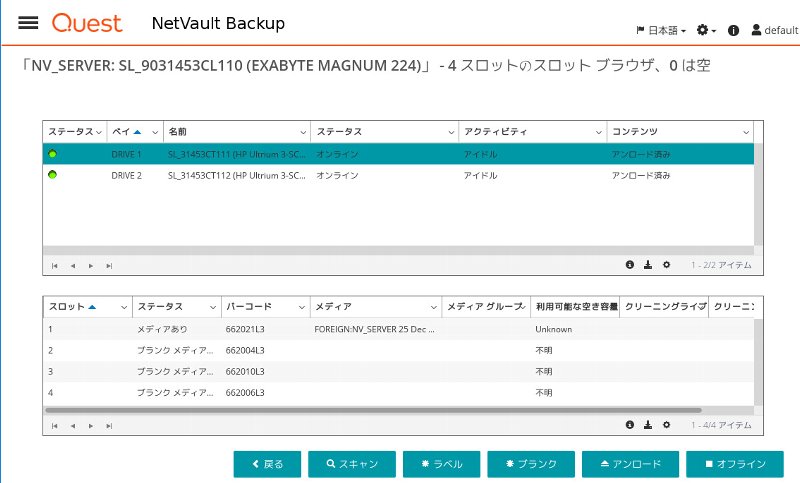The width and height of the screenshot is (800, 483).
Task: Click the 戻る back button
Action: [267, 464]
